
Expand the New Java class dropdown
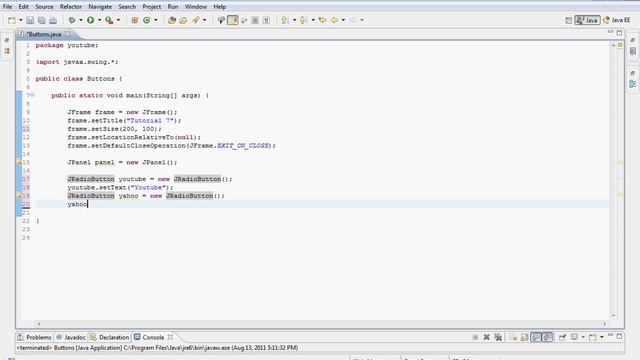coord(156,20)
